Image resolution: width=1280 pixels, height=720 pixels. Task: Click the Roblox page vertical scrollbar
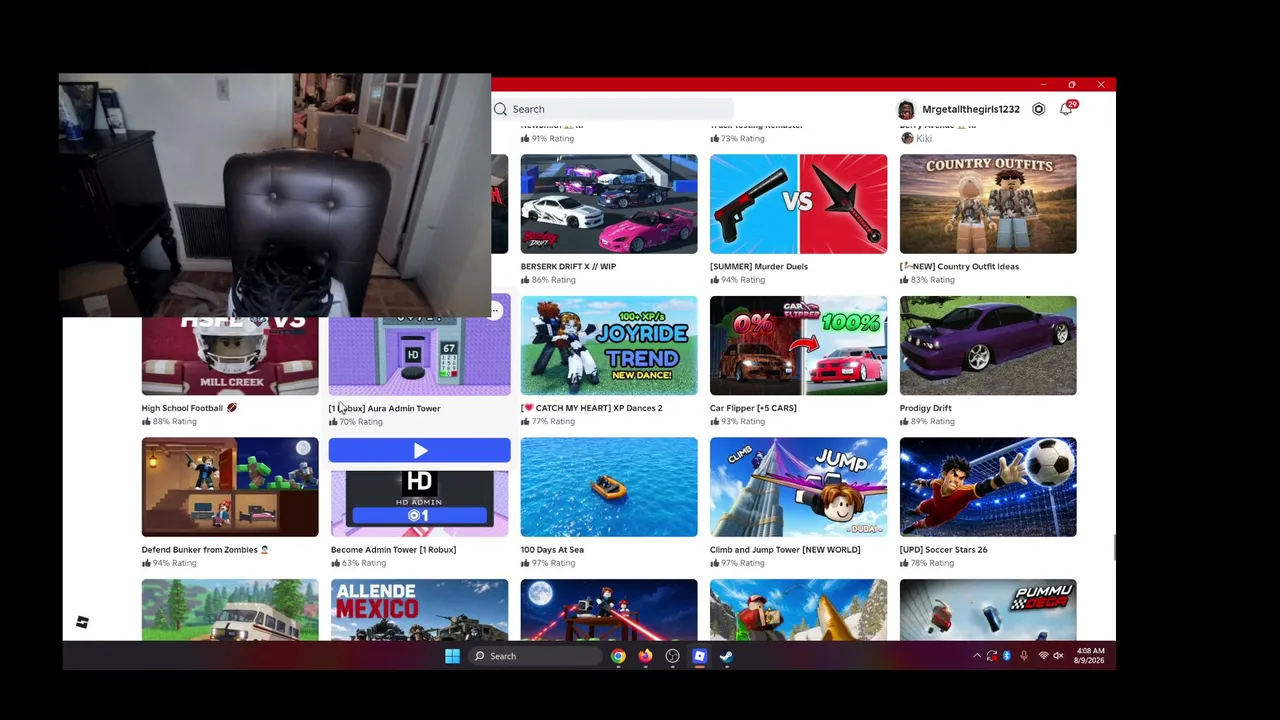(x=1113, y=548)
